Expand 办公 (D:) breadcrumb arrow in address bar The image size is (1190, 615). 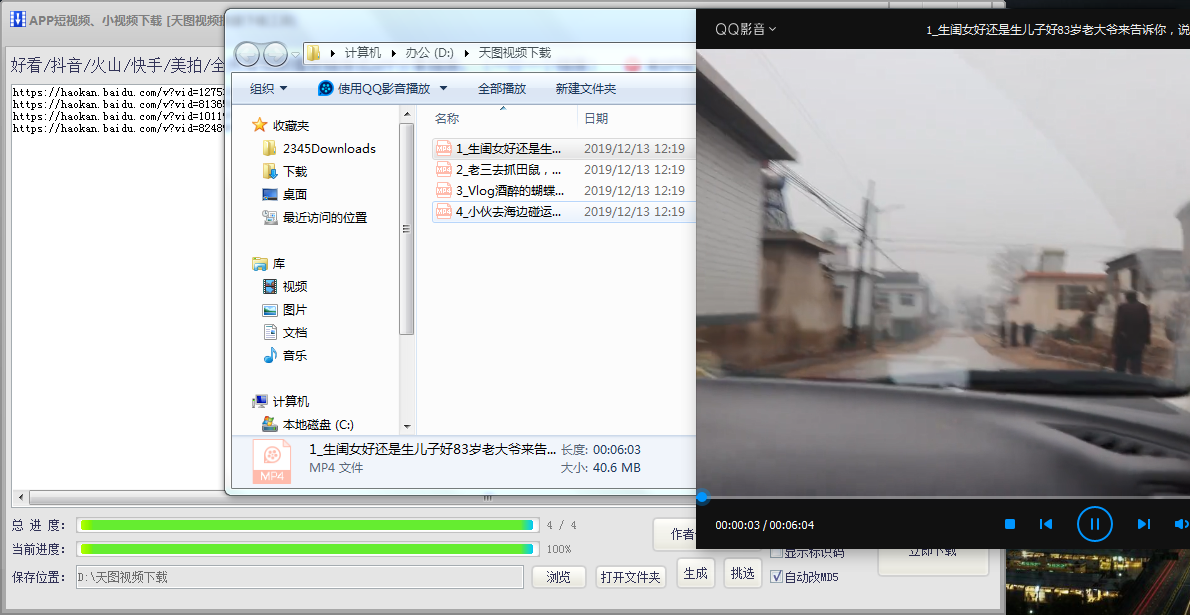point(466,53)
